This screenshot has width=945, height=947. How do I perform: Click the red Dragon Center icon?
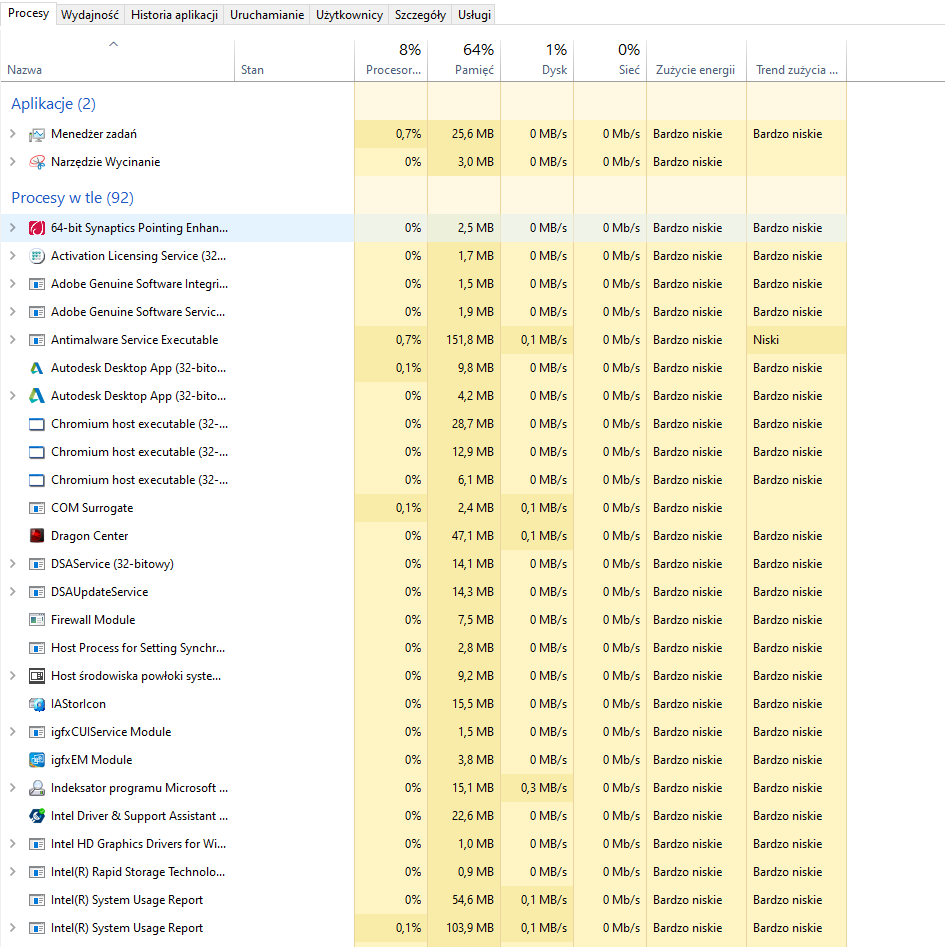pyautogui.click(x=37, y=536)
